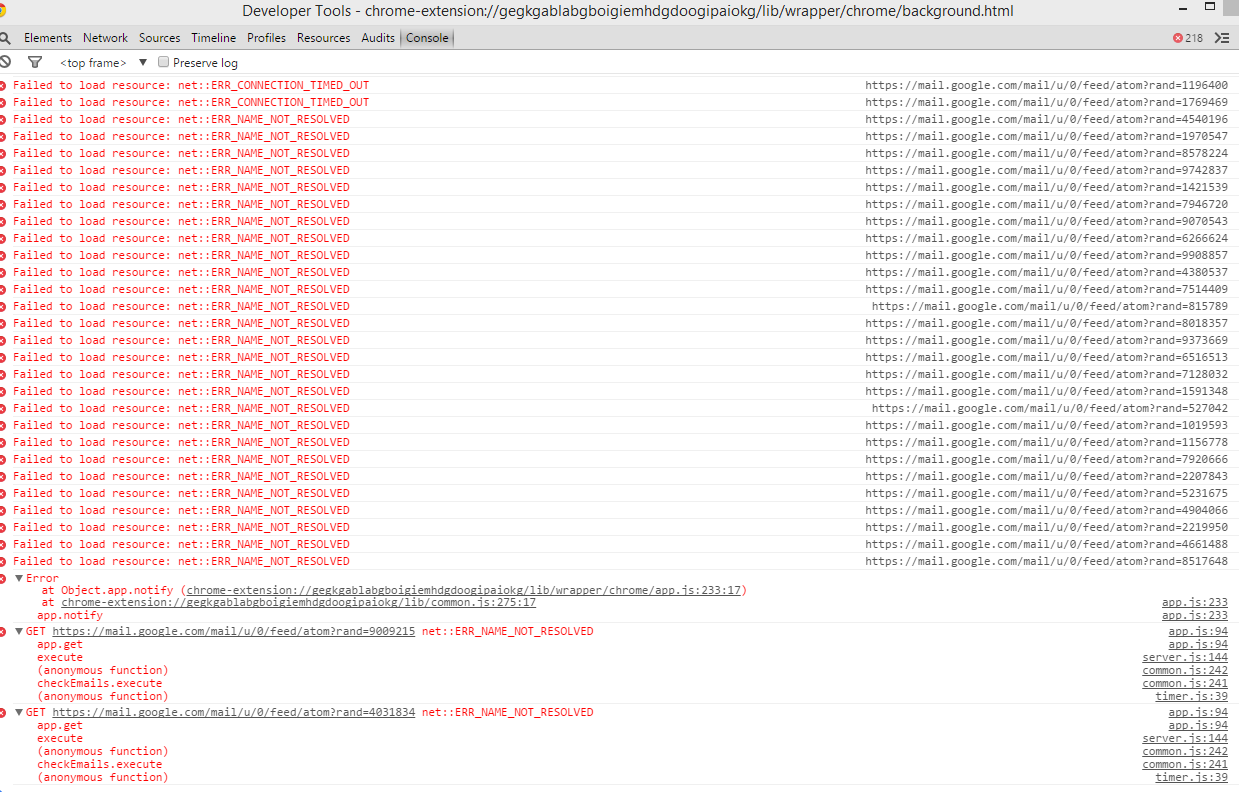Open the Sources panel
The image size is (1239, 792).
[x=159, y=37]
